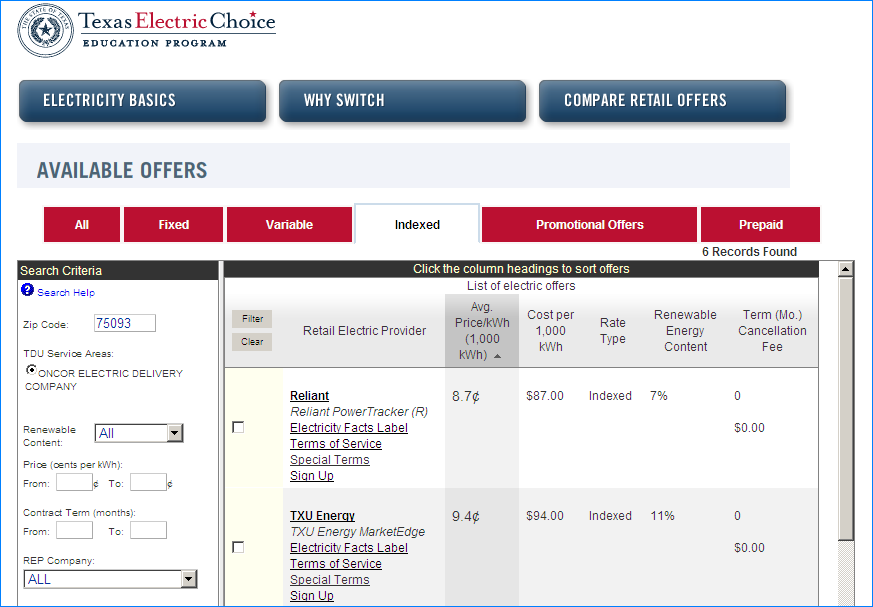Screen dimensions: 873x607
Task: Sort by Cost per 1,000 kWh column
Action: click(x=551, y=331)
